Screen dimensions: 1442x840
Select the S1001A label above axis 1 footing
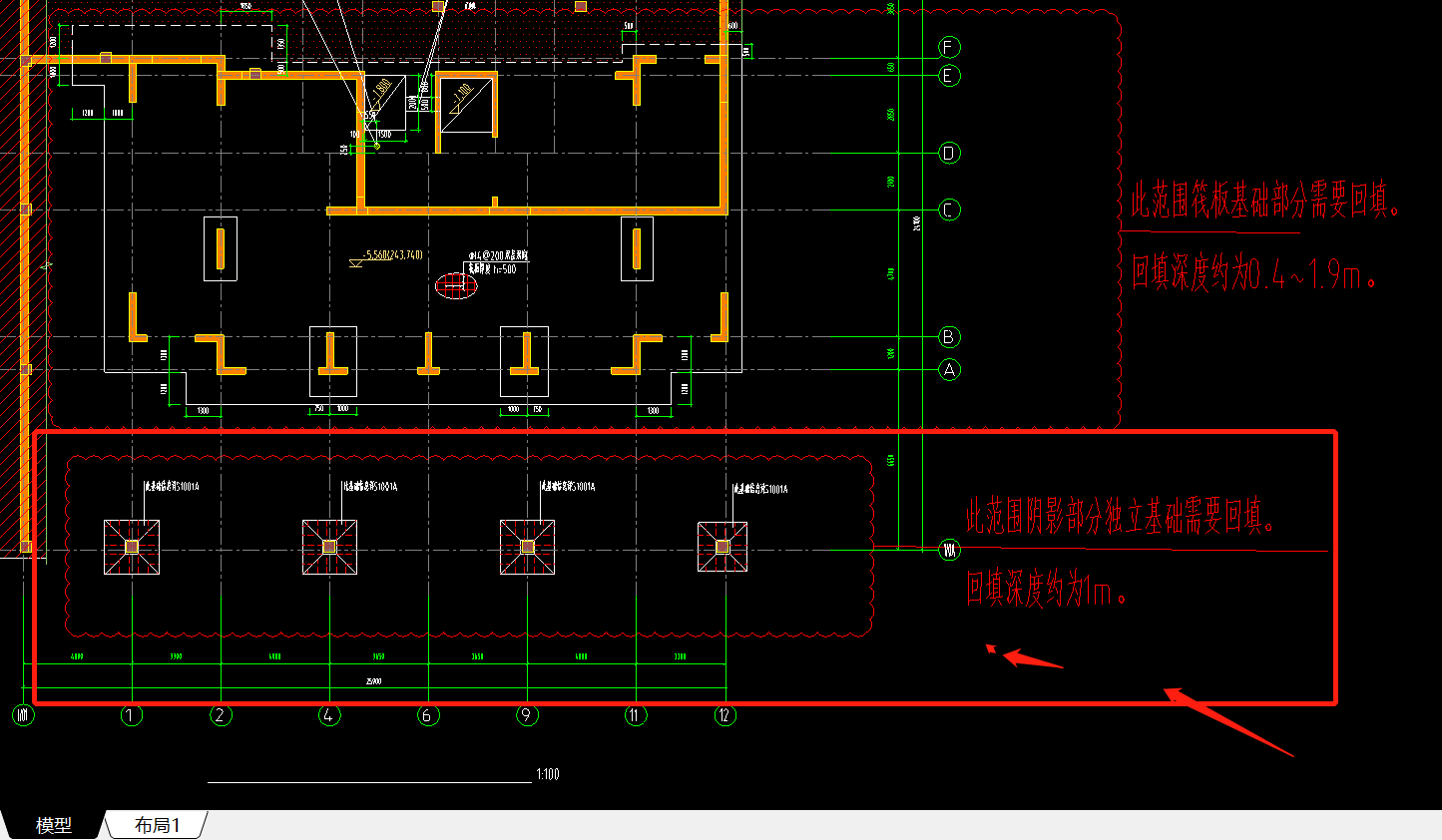(x=173, y=487)
